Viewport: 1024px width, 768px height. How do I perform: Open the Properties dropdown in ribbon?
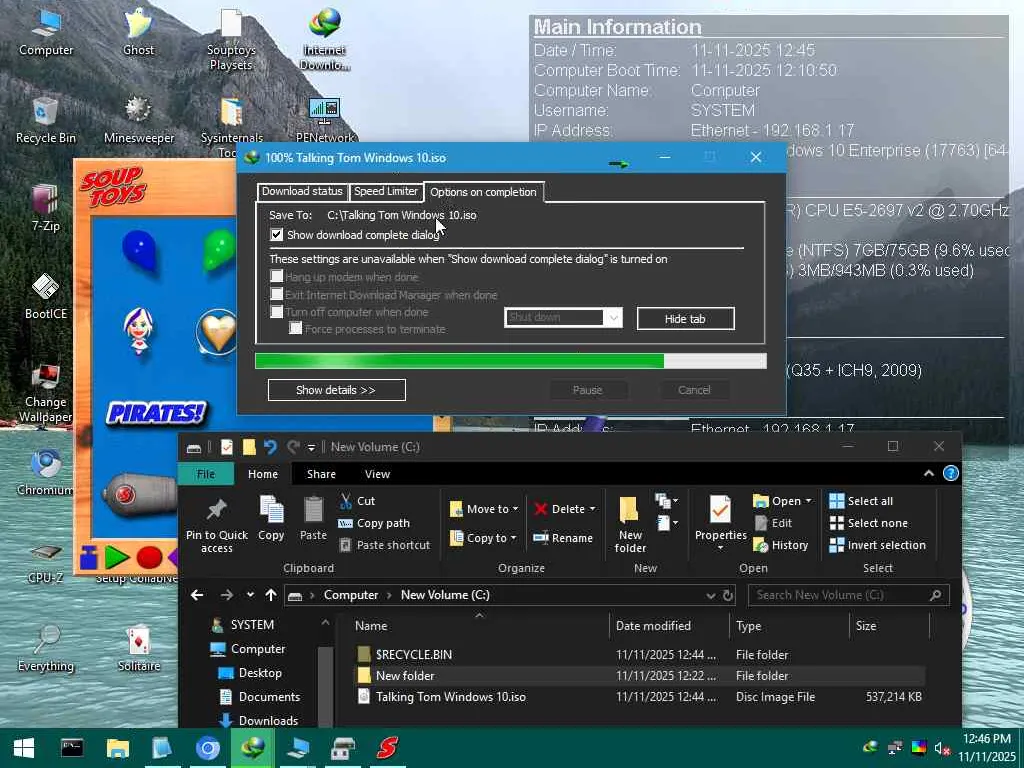pos(720,548)
